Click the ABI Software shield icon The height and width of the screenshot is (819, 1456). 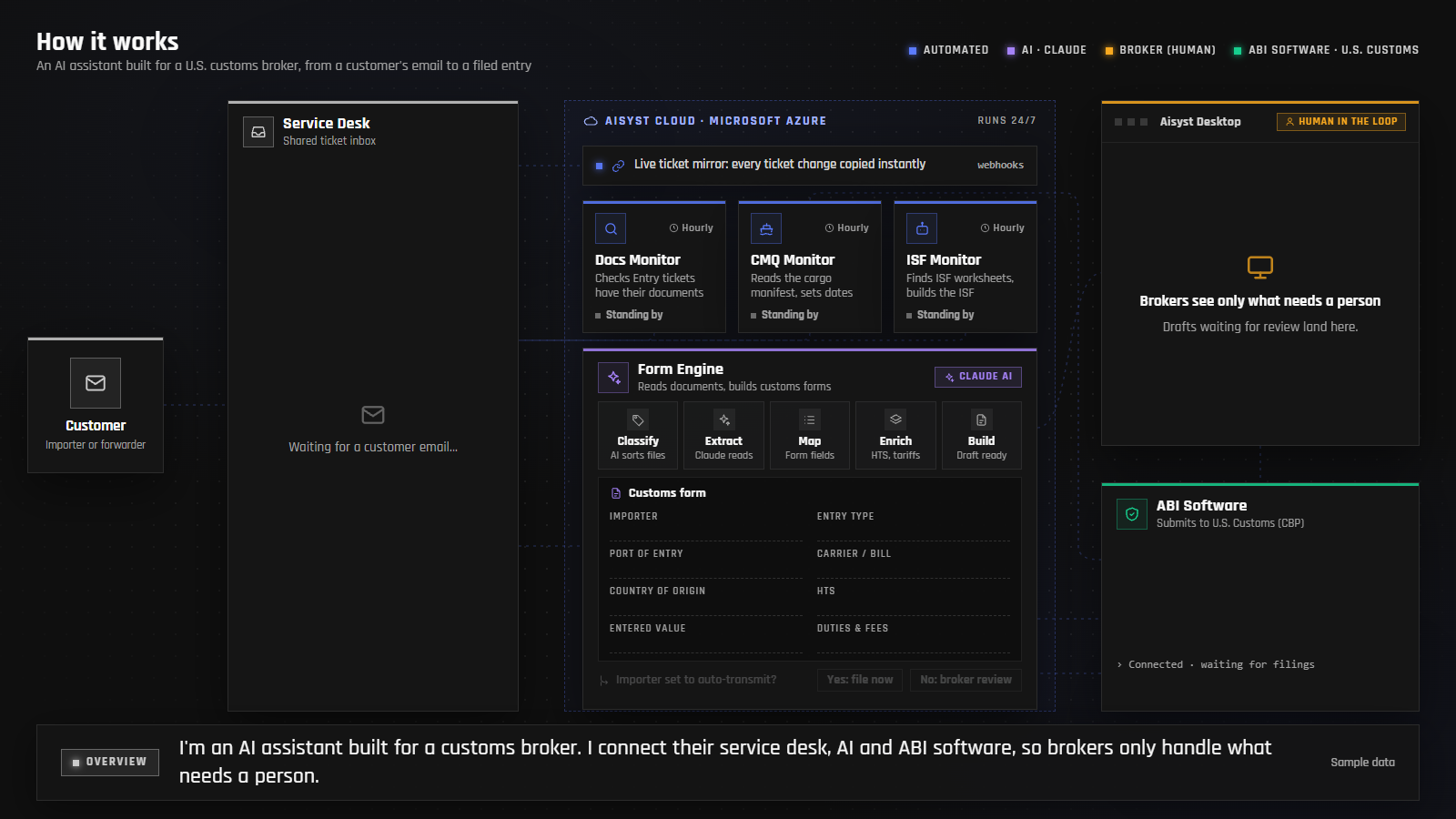click(x=1132, y=514)
